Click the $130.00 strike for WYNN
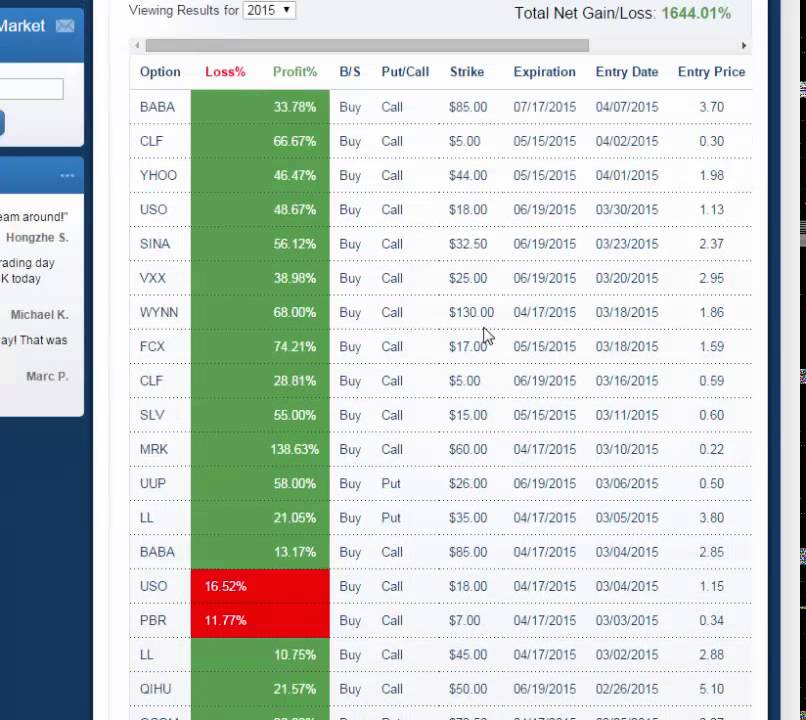Screen dimensions: 806x720 click(x=471, y=312)
